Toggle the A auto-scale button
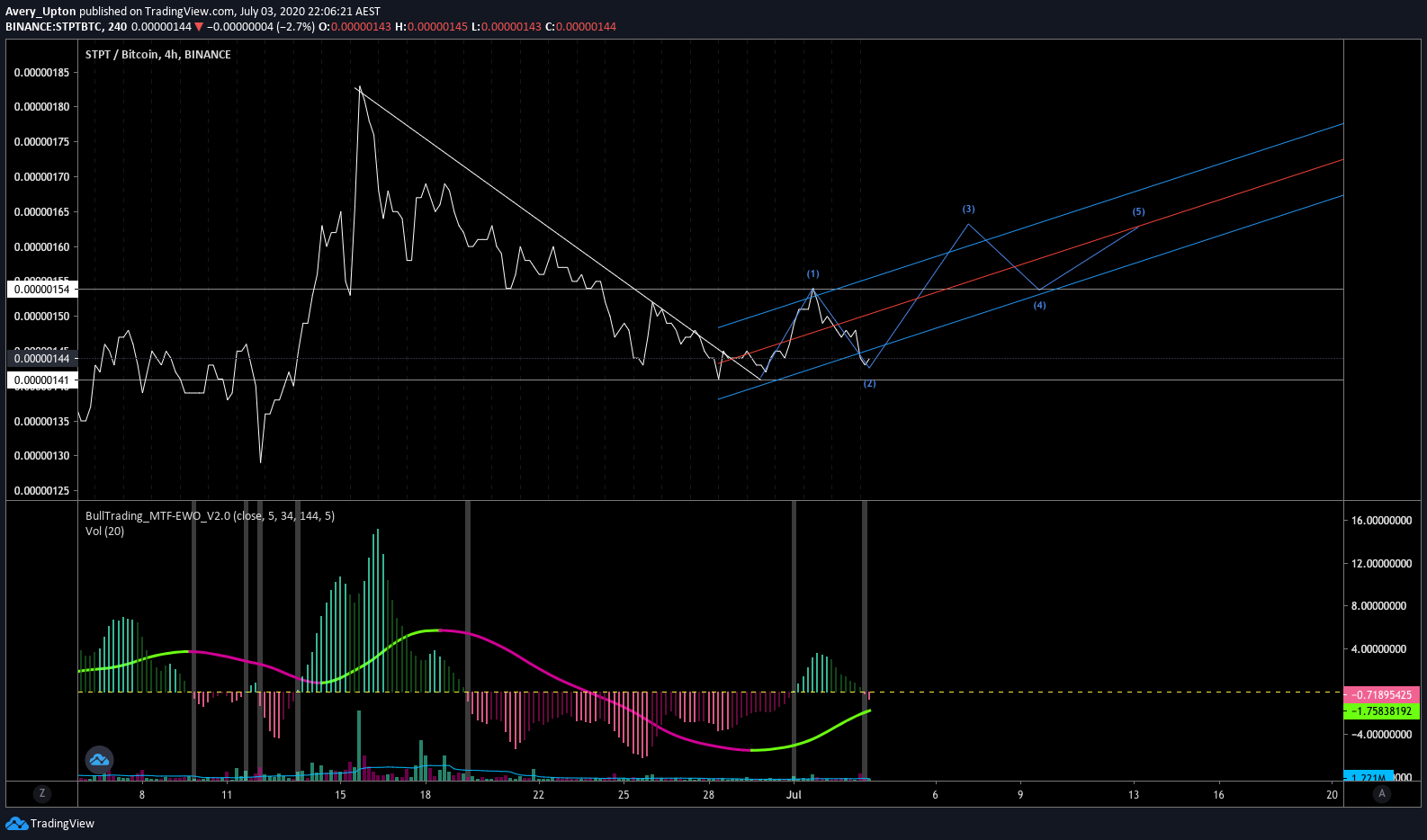Viewport: 1427px width, 840px height. tap(1382, 793)
